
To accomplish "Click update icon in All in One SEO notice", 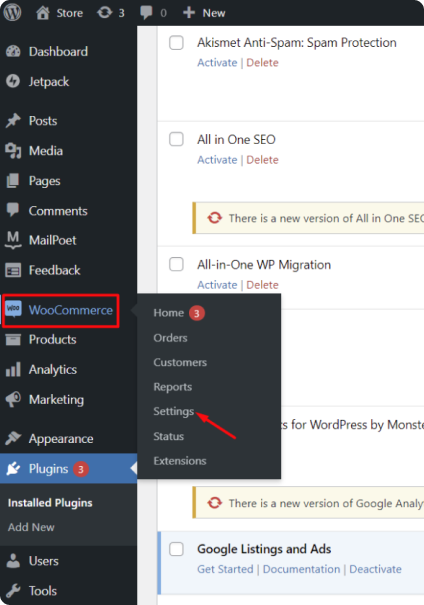I will pos(215,218).
